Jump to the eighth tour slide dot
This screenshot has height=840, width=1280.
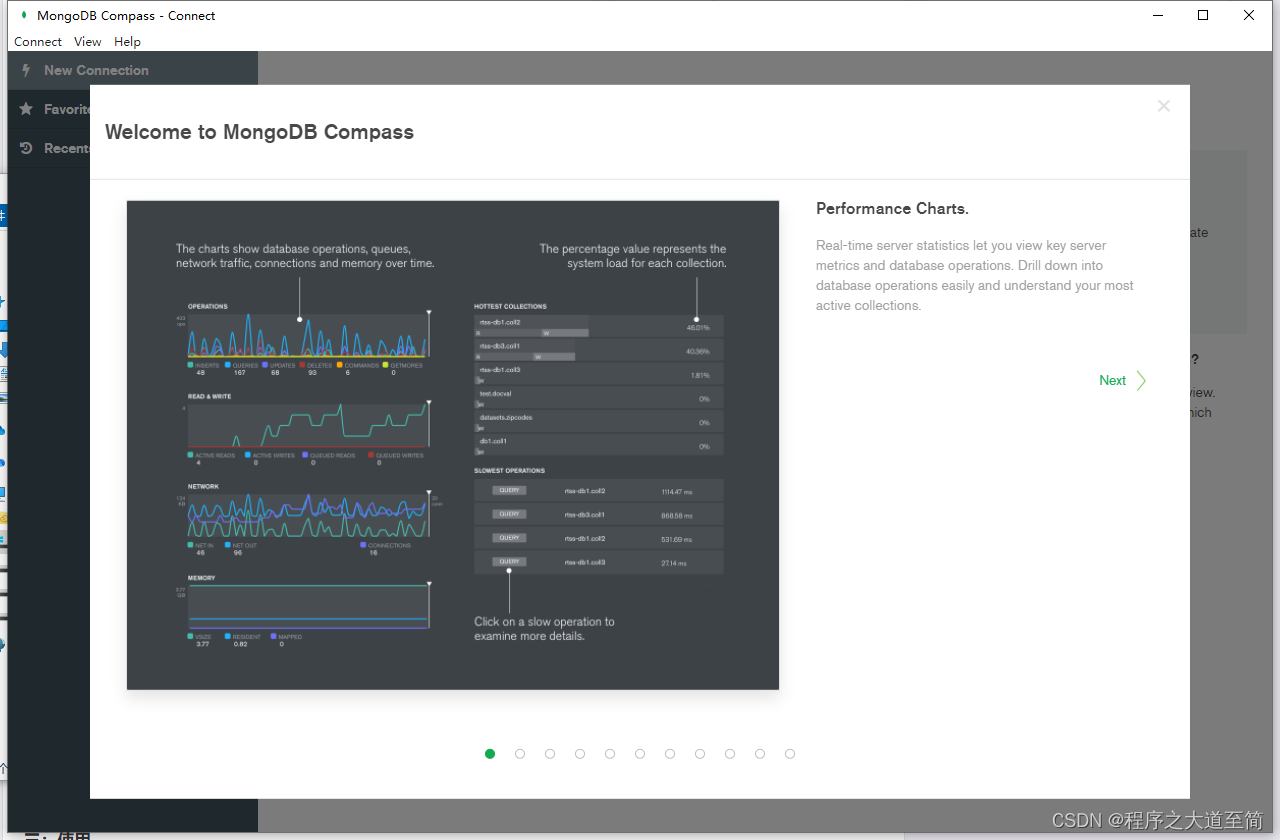[700, 754]
